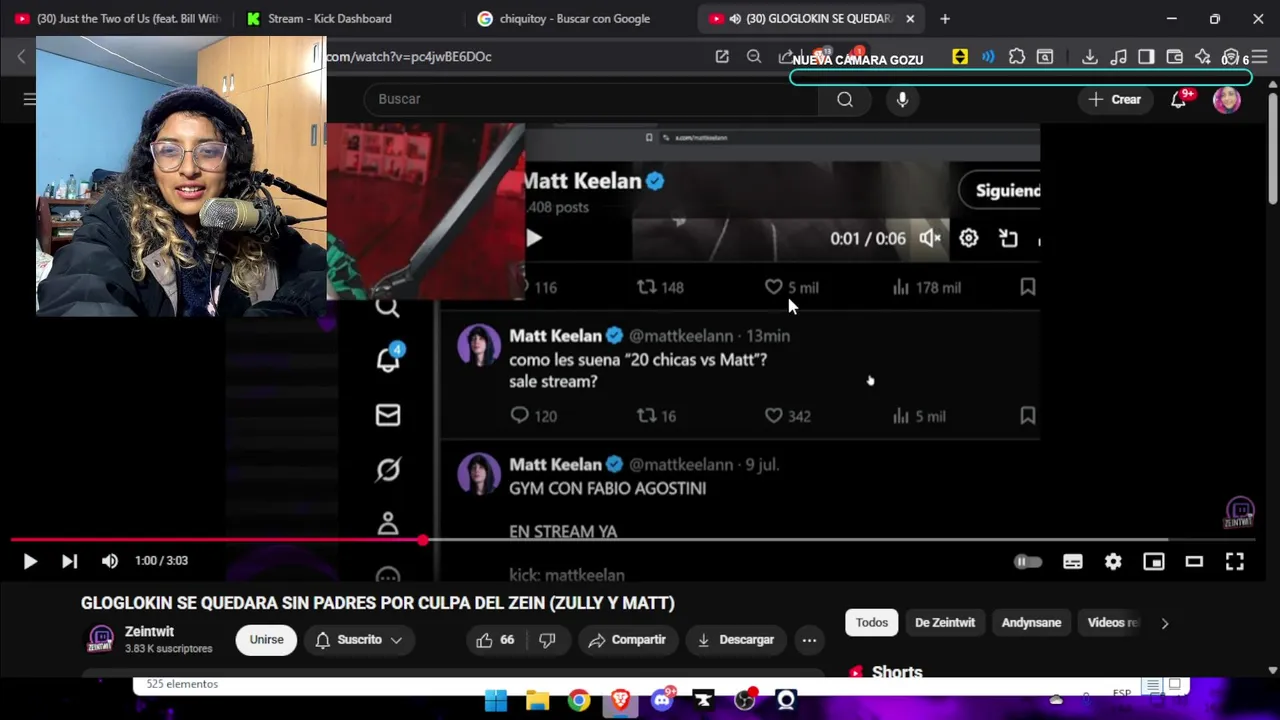Reply to the "20 chicas vs Matt" tweet
The height and width of the screenshot is (720, 1280).
pos(520,416)
